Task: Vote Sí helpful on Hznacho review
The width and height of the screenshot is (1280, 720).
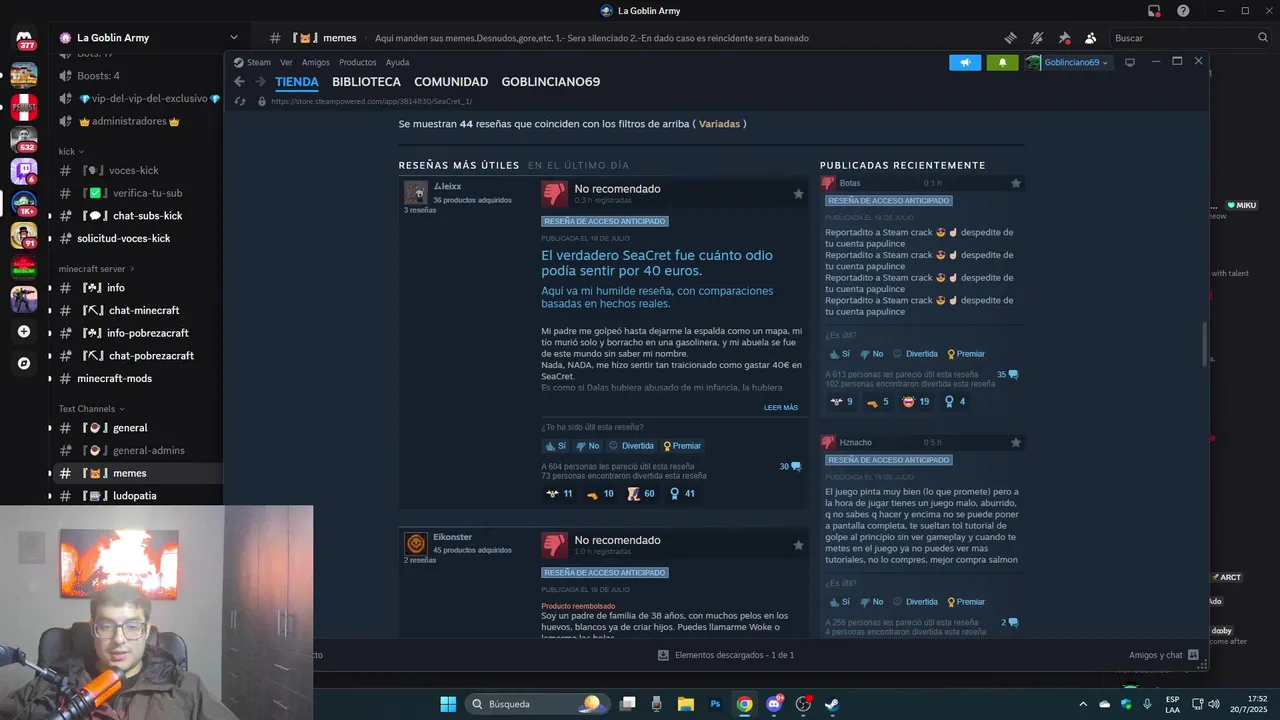Action: pyautogui.click(x=840, y=602)
